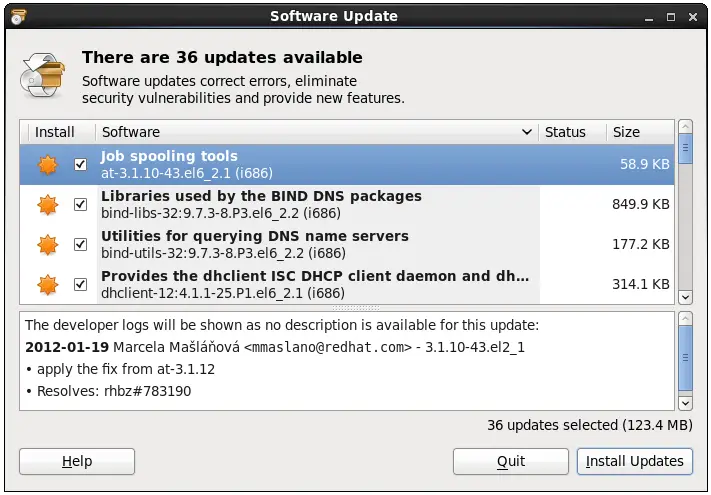
Task: Click the bugfix star icon for Job spooling tools
Action: point(48,165)
